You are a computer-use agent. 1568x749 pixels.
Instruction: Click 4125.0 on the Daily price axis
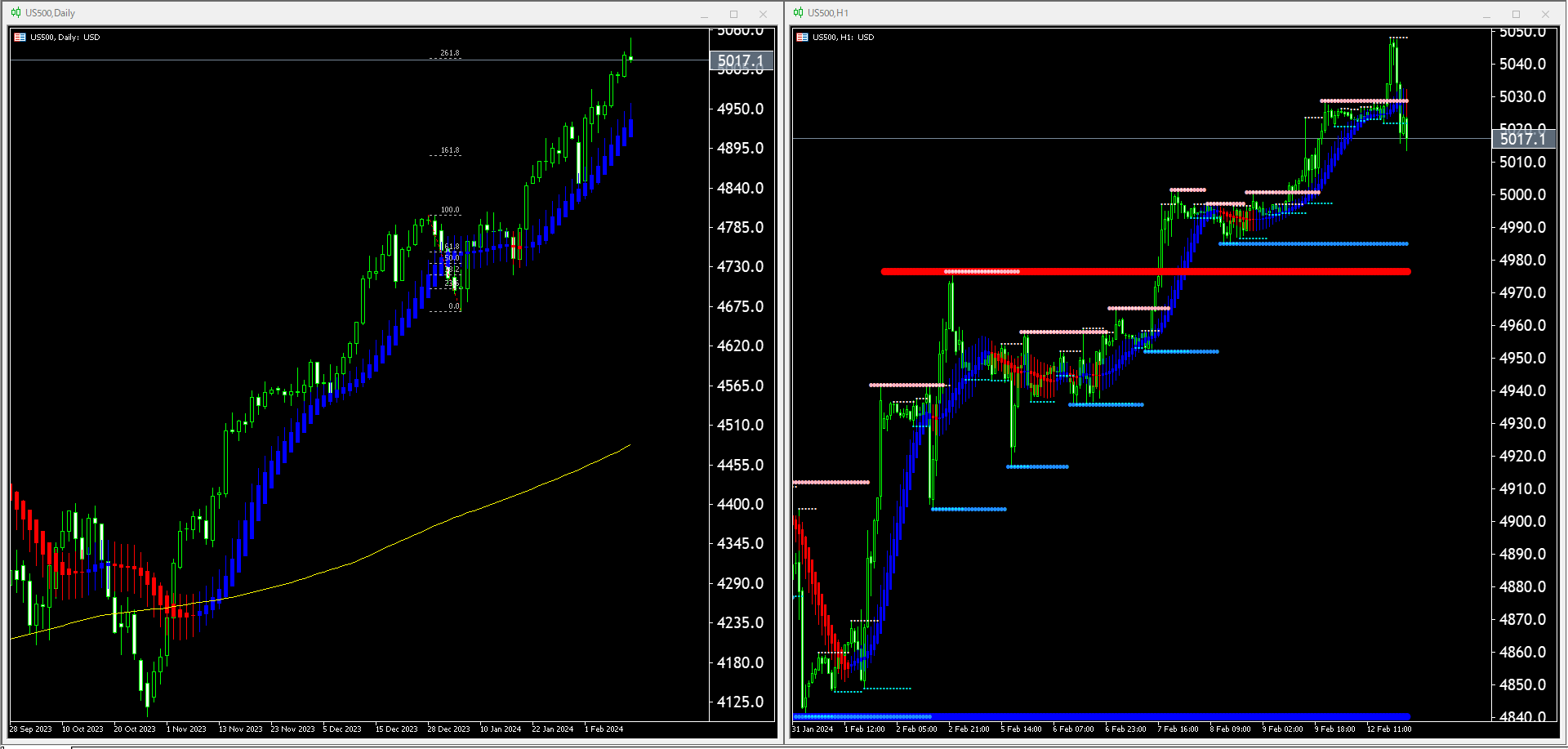740,702
